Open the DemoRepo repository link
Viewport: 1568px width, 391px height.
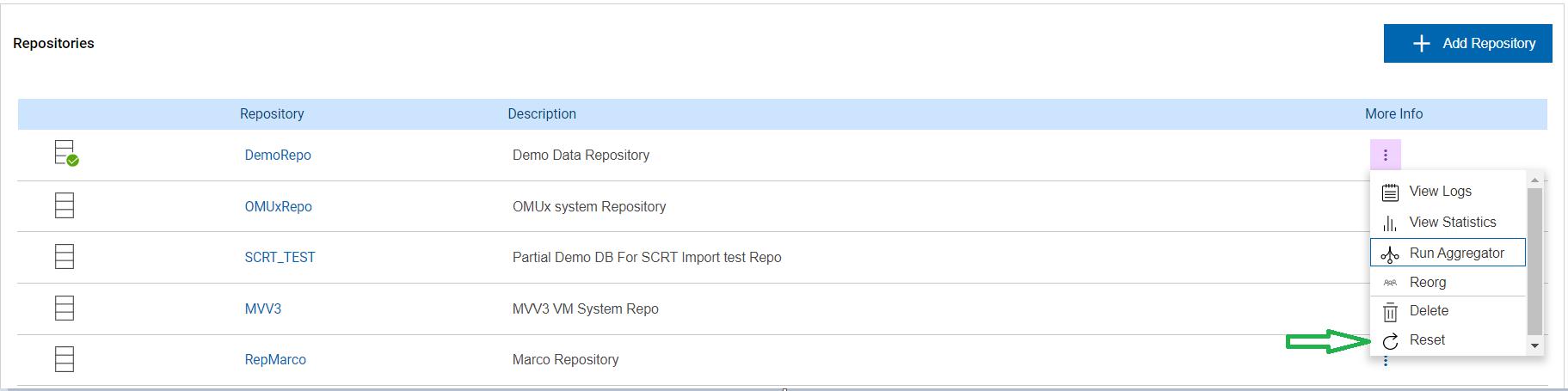point(278,155)
